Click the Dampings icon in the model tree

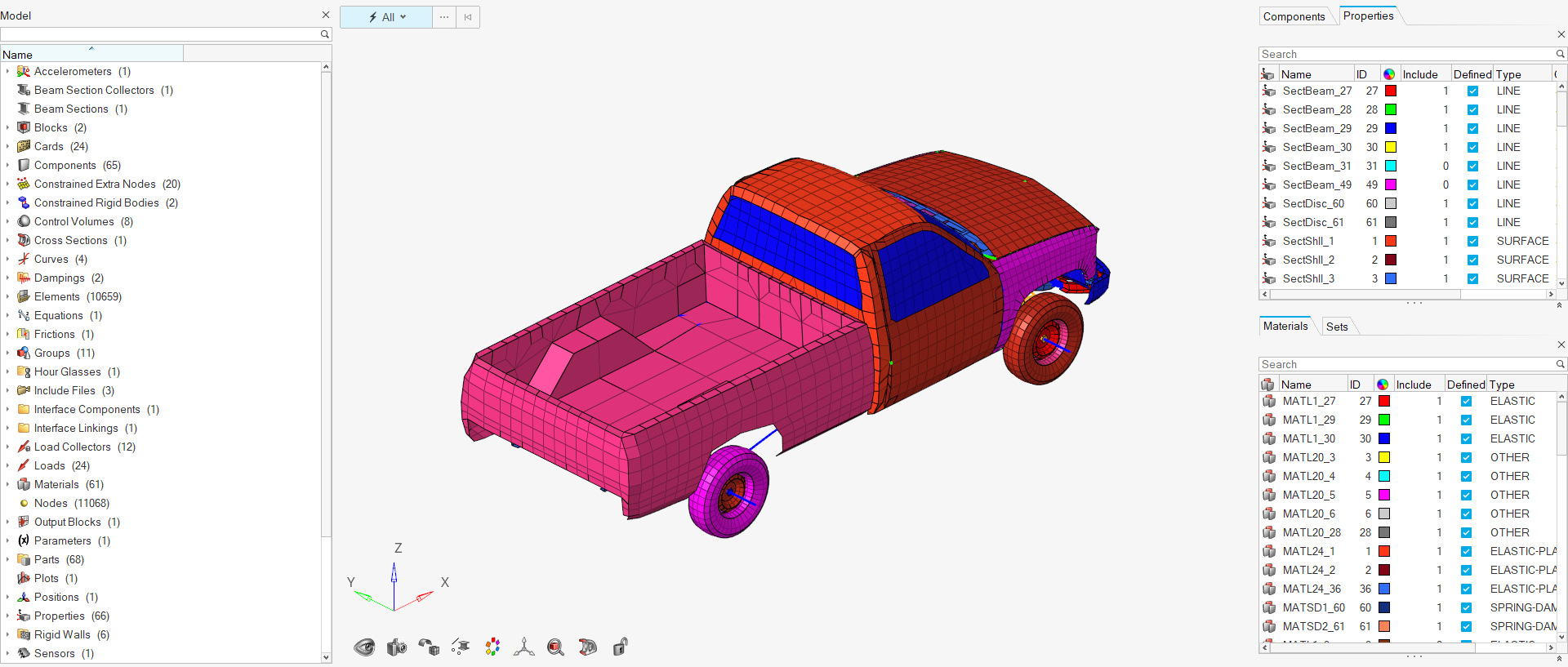pyautogui.click(x=24, y=278)
